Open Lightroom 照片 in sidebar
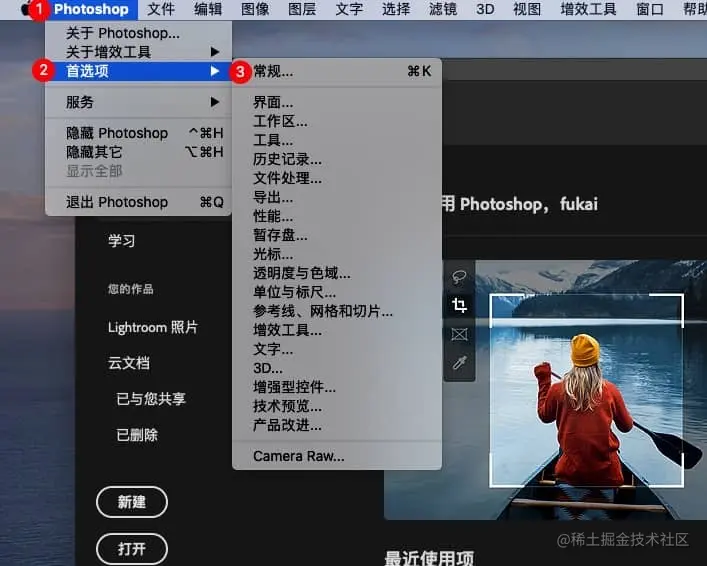 153,327
